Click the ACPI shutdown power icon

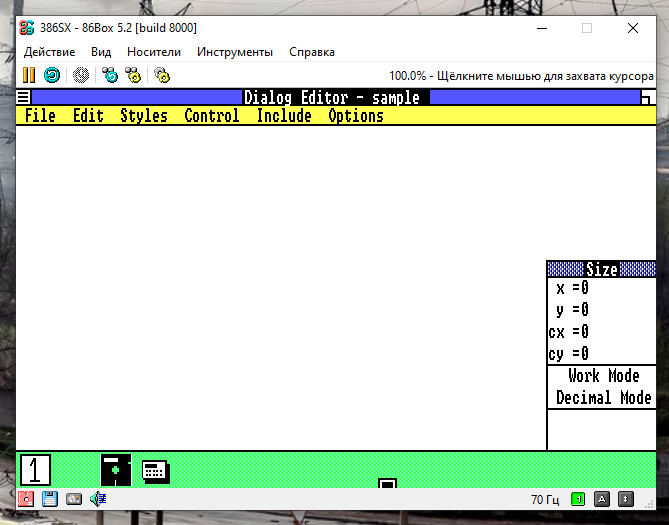click(x=81, y=75)
